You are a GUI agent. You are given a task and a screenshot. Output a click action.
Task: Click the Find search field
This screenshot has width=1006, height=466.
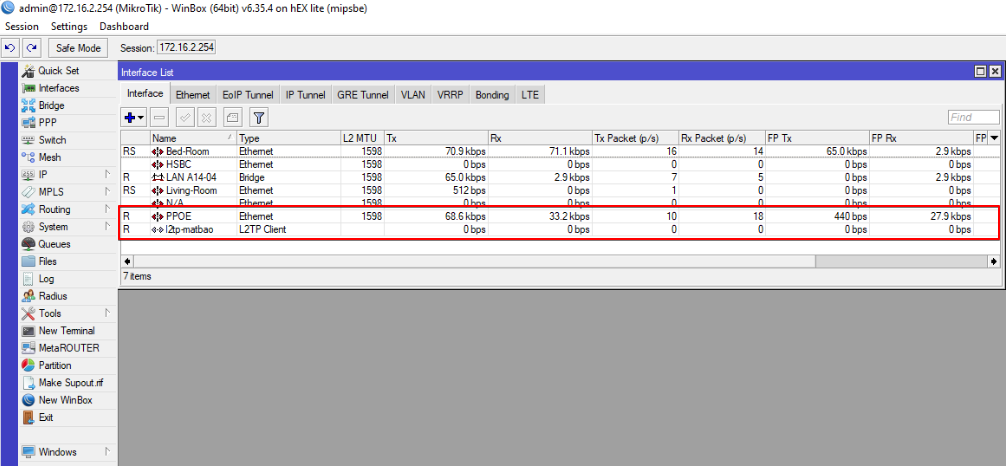pos(974,117)
